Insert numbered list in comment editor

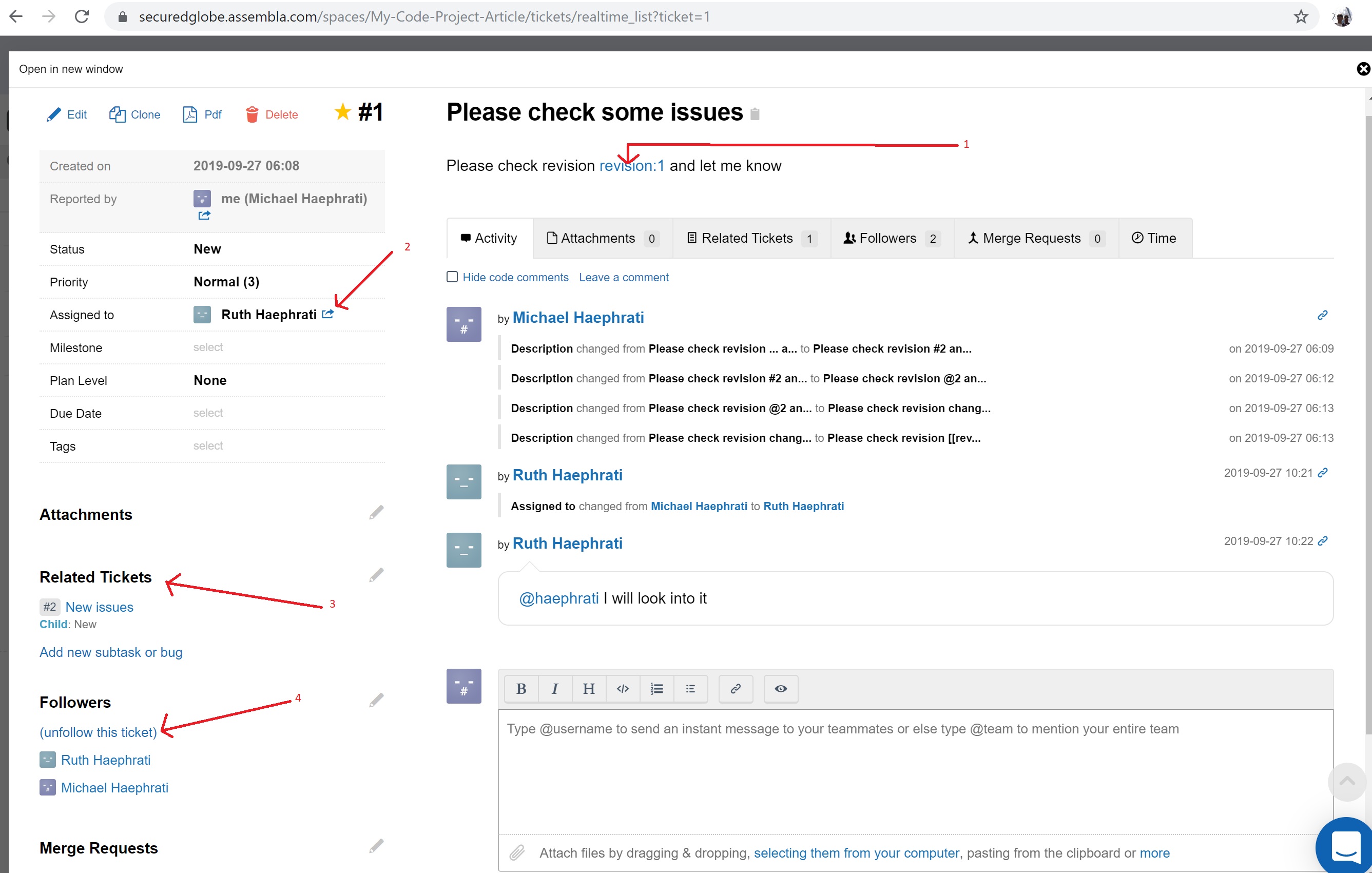(656, 689)
